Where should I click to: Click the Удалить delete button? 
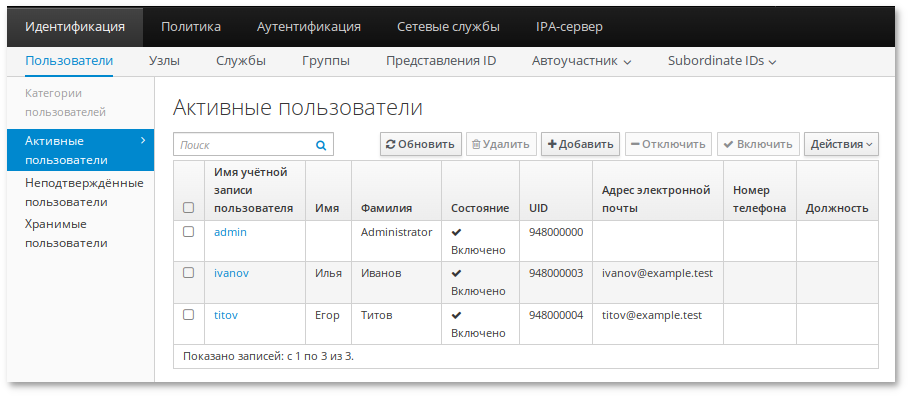click(x=501, y=144)
